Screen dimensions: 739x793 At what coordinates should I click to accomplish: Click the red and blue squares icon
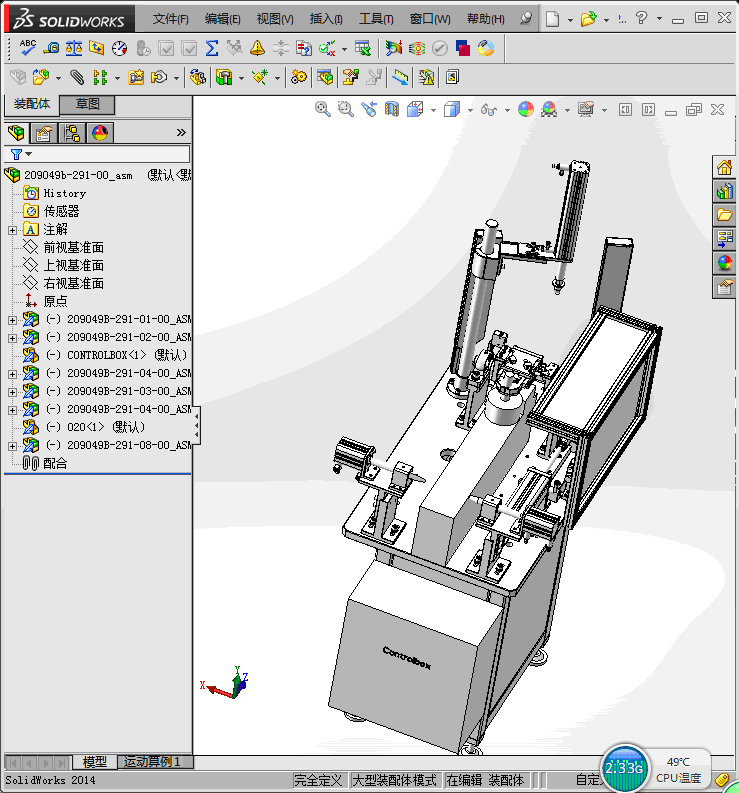coord(463,48)
